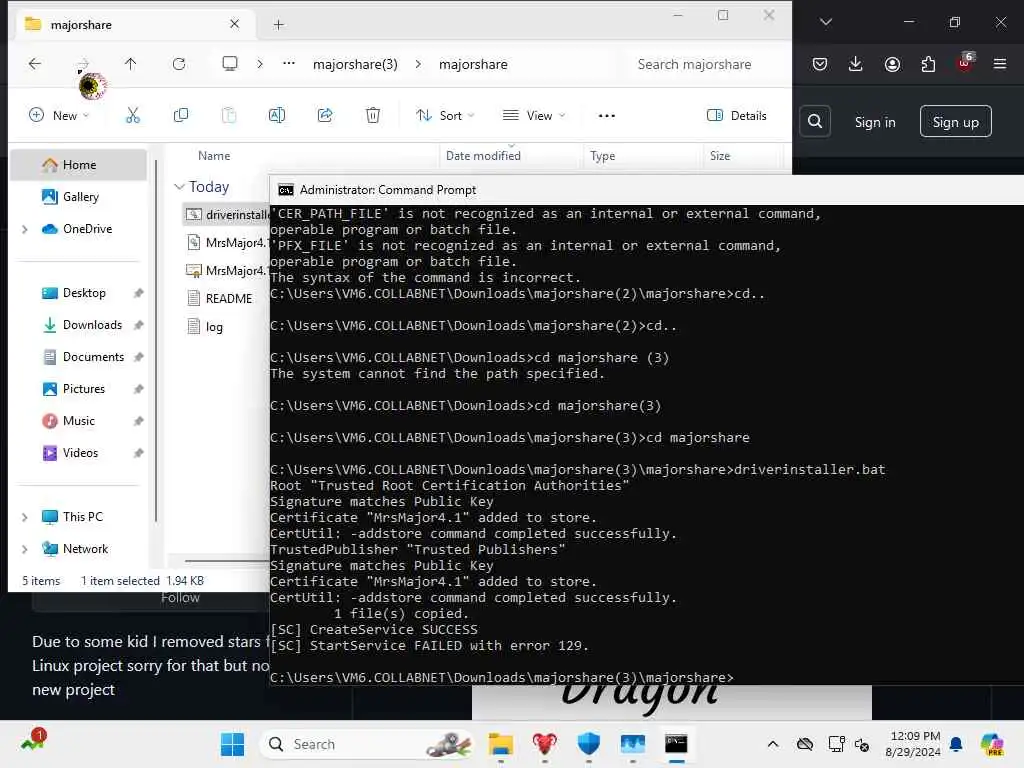Open the Windows Start menu
Screen dimensions: 1024x768
pos(232,744)
